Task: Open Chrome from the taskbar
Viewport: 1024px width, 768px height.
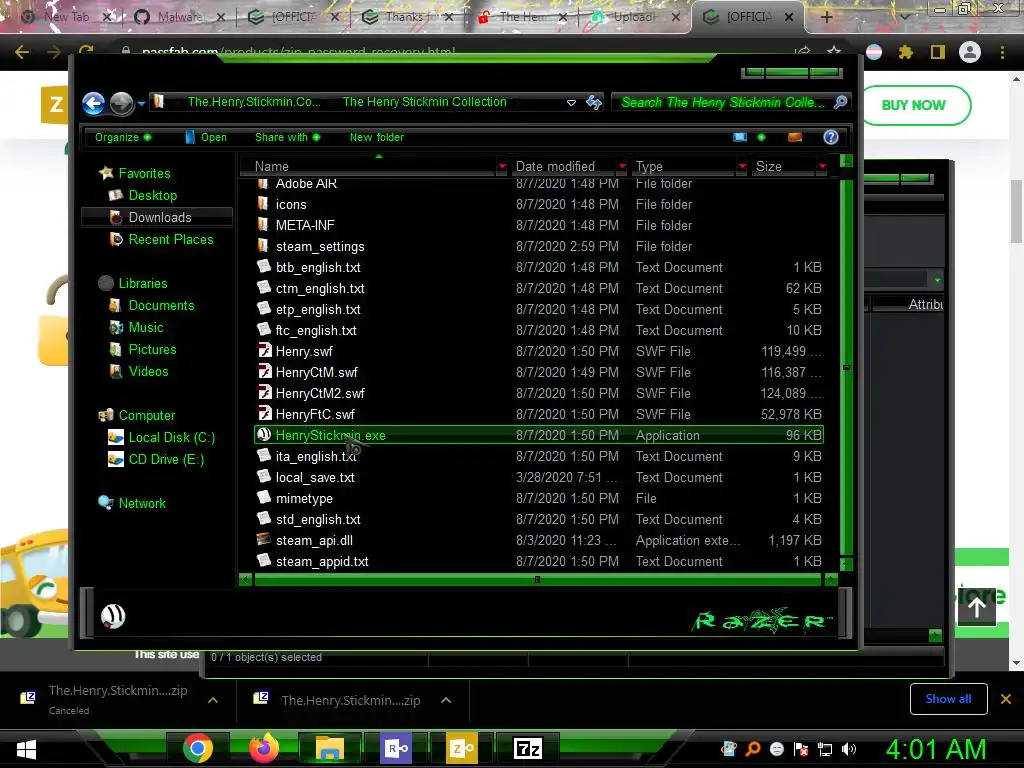Action: coord(198,748)
